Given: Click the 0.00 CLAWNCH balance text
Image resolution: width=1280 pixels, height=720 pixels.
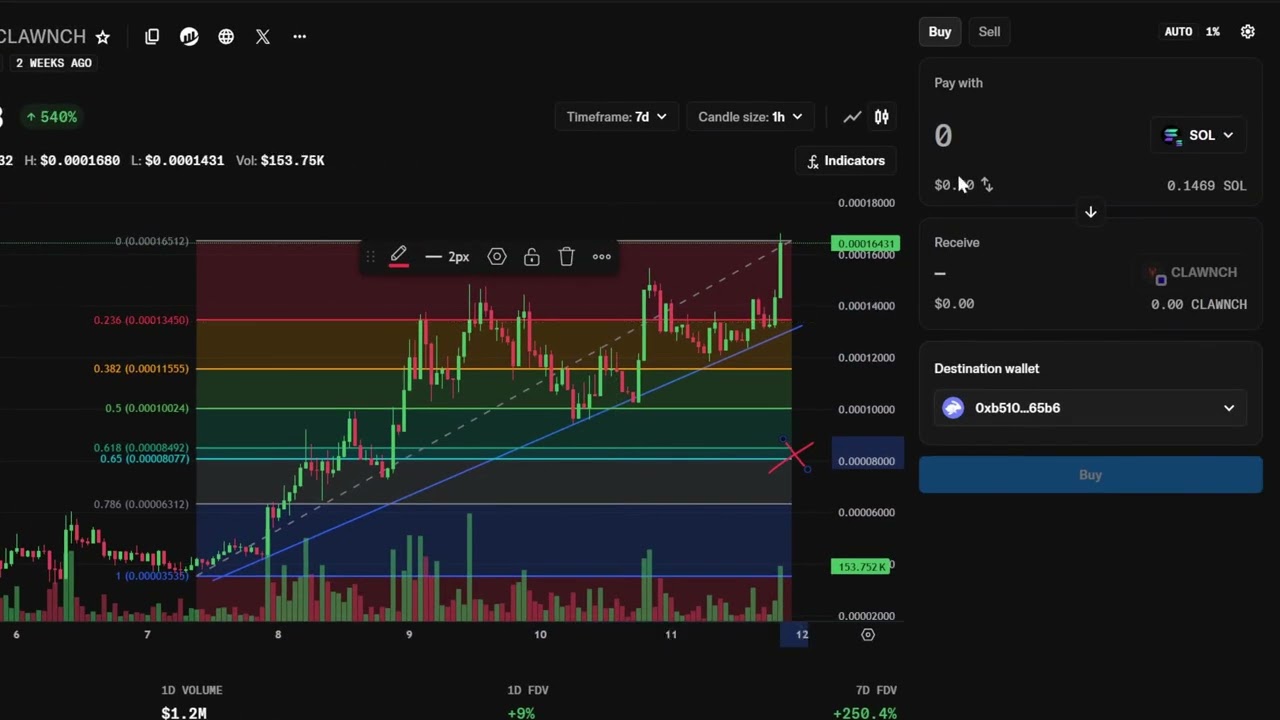Looking at the screenshot, I should [x=1198, y=304].
